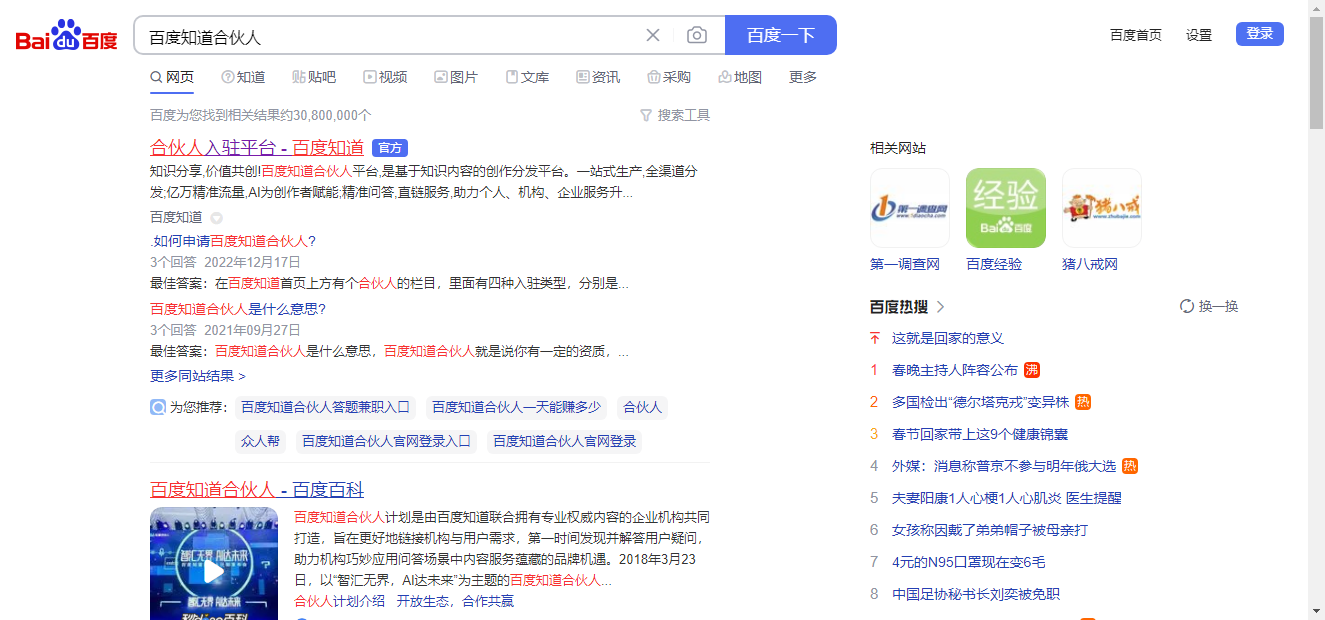The width and height of the screenshot is (1325, 620).
Task: Open the 资讯 tab
Action: 598,77
